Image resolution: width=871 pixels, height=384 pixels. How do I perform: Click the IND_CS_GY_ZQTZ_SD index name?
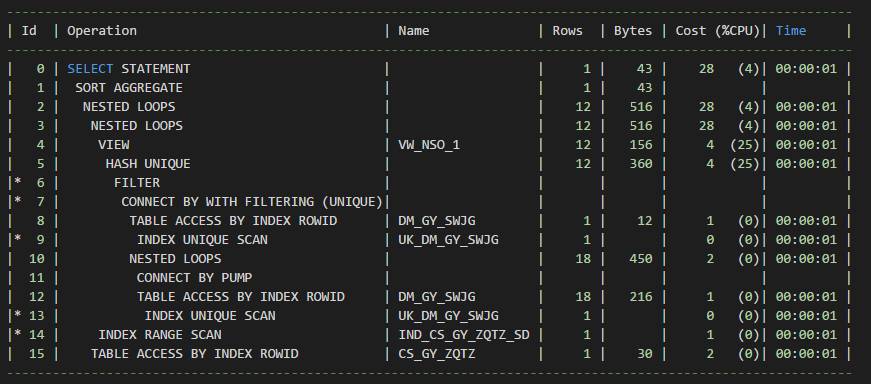click(464, 335)
